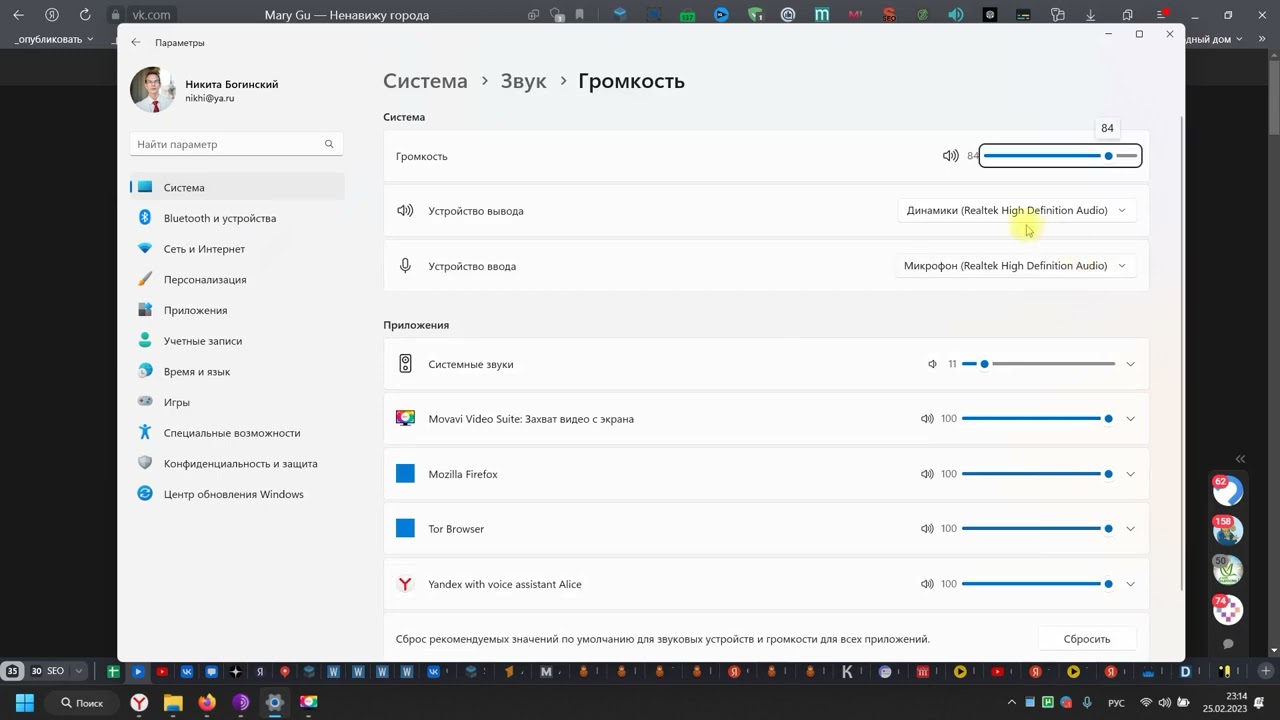Go to Система breadcrumb link
The height and width of the screenshot is (720, 1280).
[425, 81]
